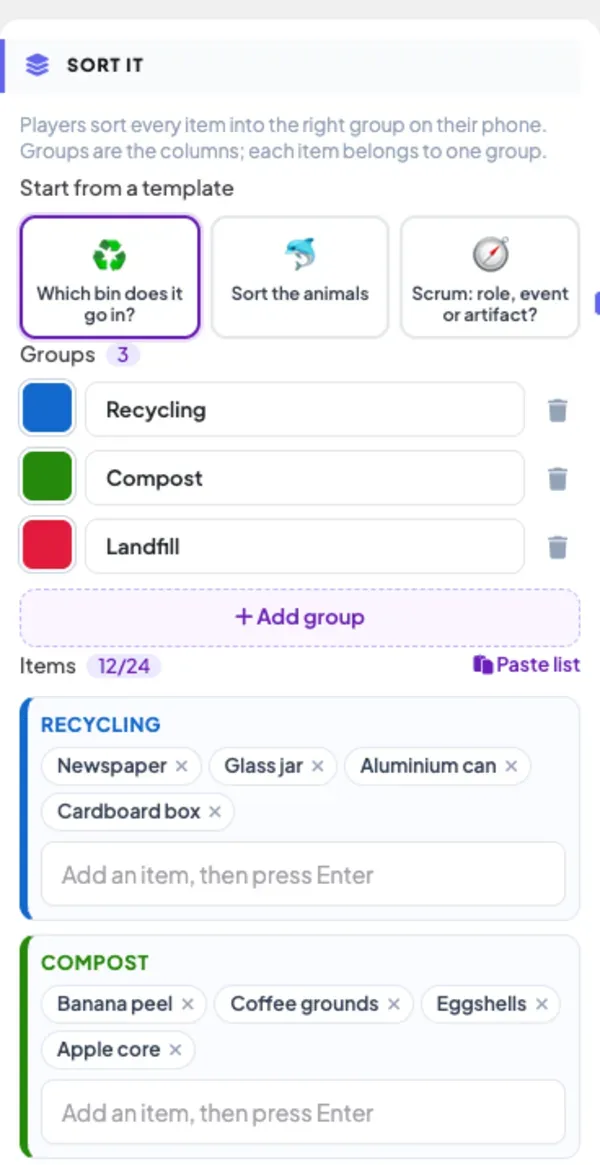This screenshot has width=600, height=1165.
Task: Remove the Banana peel item
Action: point(188,1005)
